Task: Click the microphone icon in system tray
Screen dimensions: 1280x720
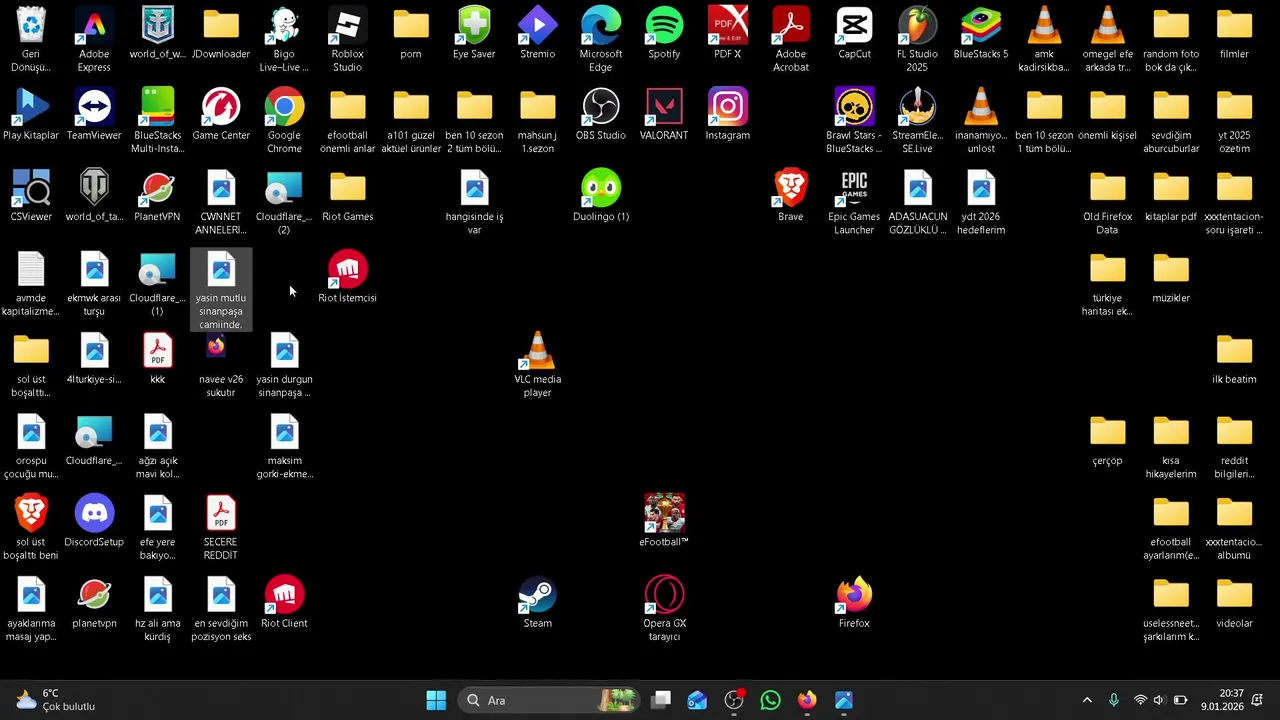Action: coord(1113,700)
